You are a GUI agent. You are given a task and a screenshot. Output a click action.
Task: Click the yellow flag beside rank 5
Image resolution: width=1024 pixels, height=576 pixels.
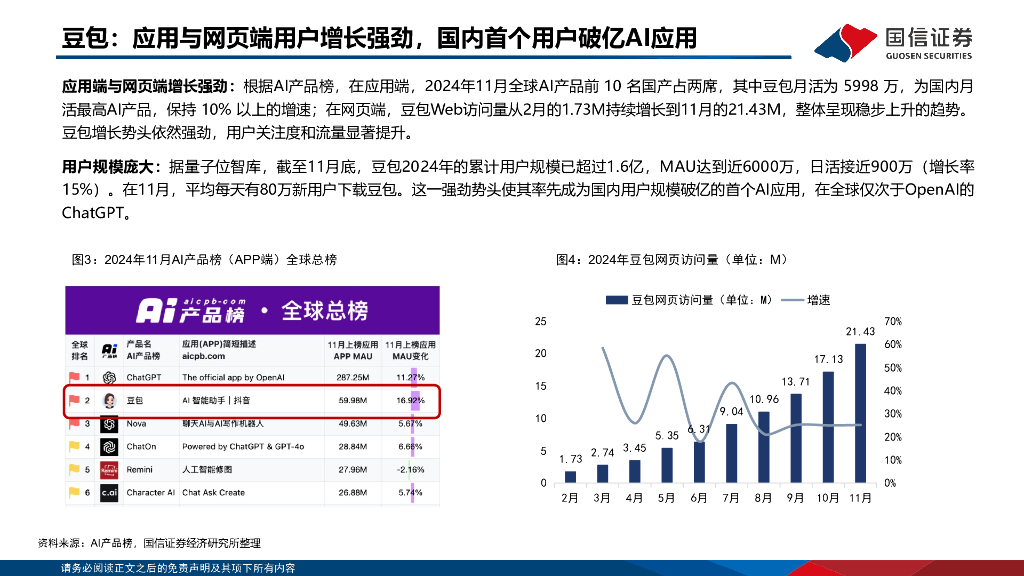click(74, 470)
